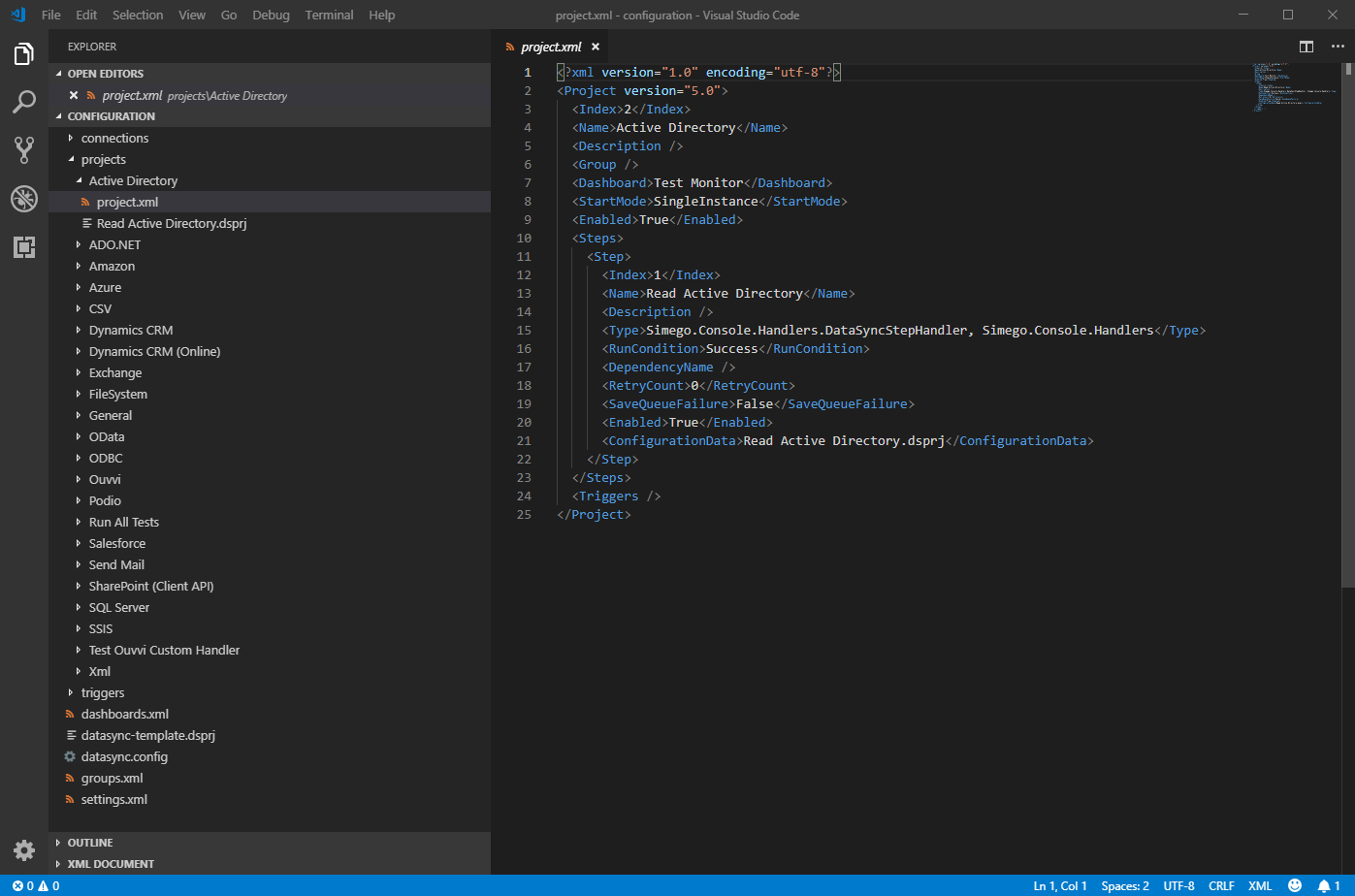Change encoding via UTF-8 status item

pos(1178,885)
